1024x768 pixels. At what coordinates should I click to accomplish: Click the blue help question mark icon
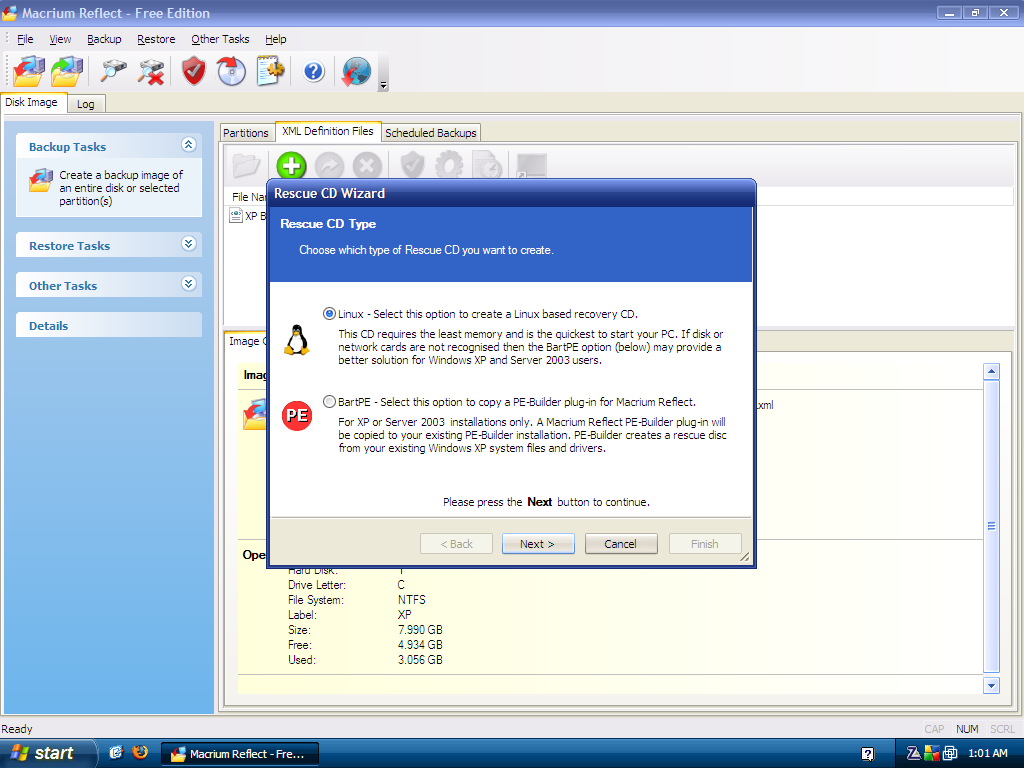pos(313,71)
